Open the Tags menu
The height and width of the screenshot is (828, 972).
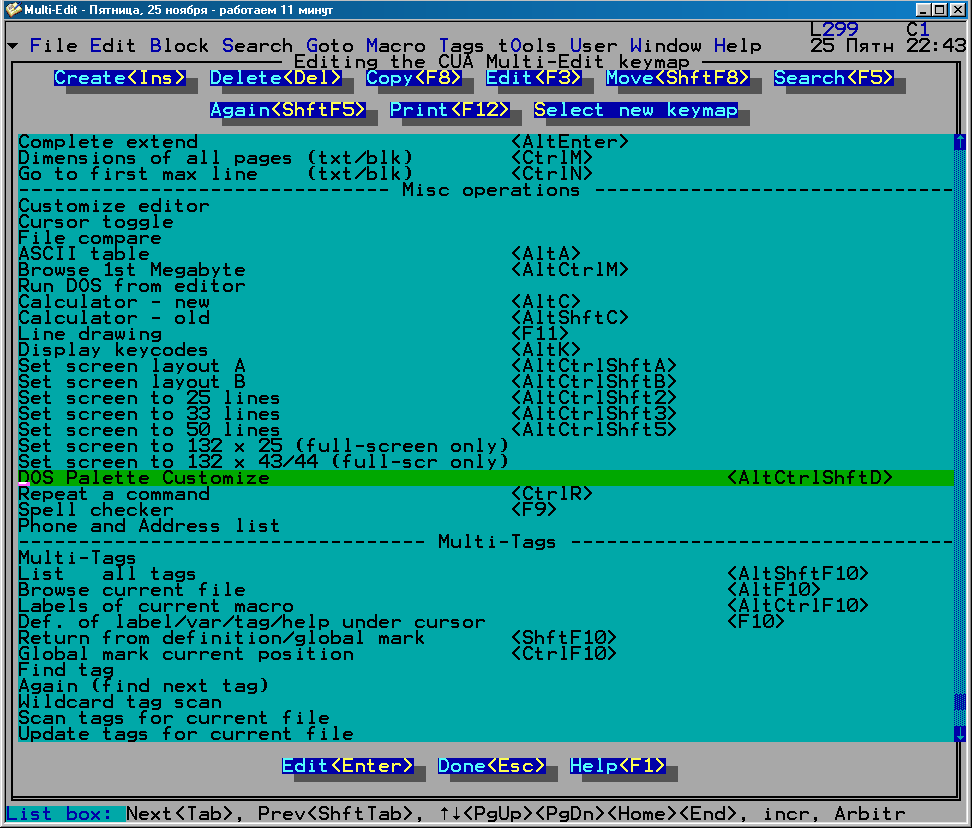(x=462, y=46)
